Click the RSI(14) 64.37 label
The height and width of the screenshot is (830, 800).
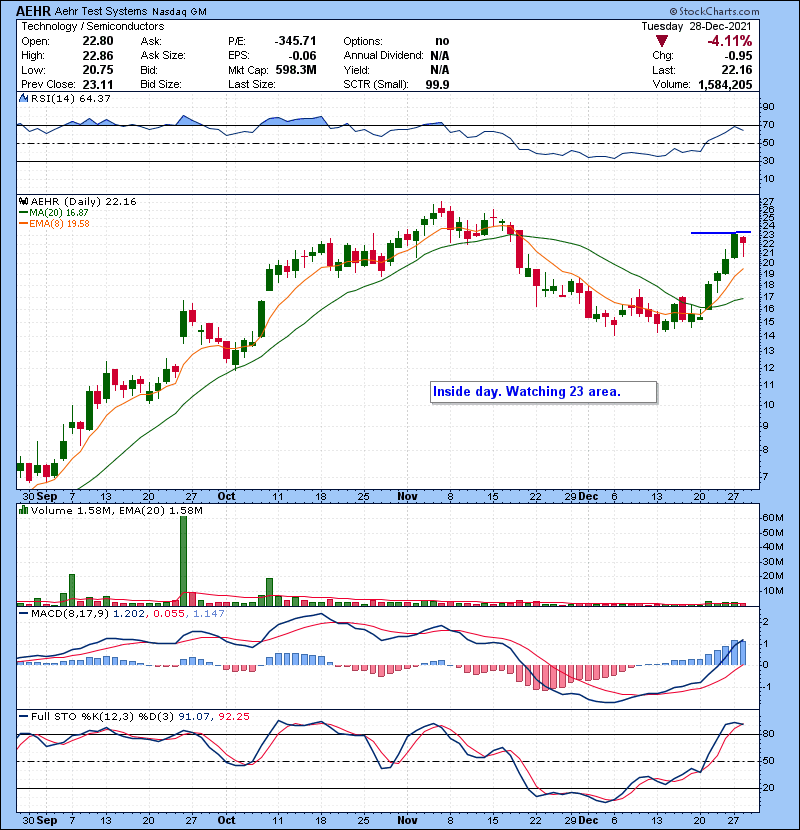[70, 98]
